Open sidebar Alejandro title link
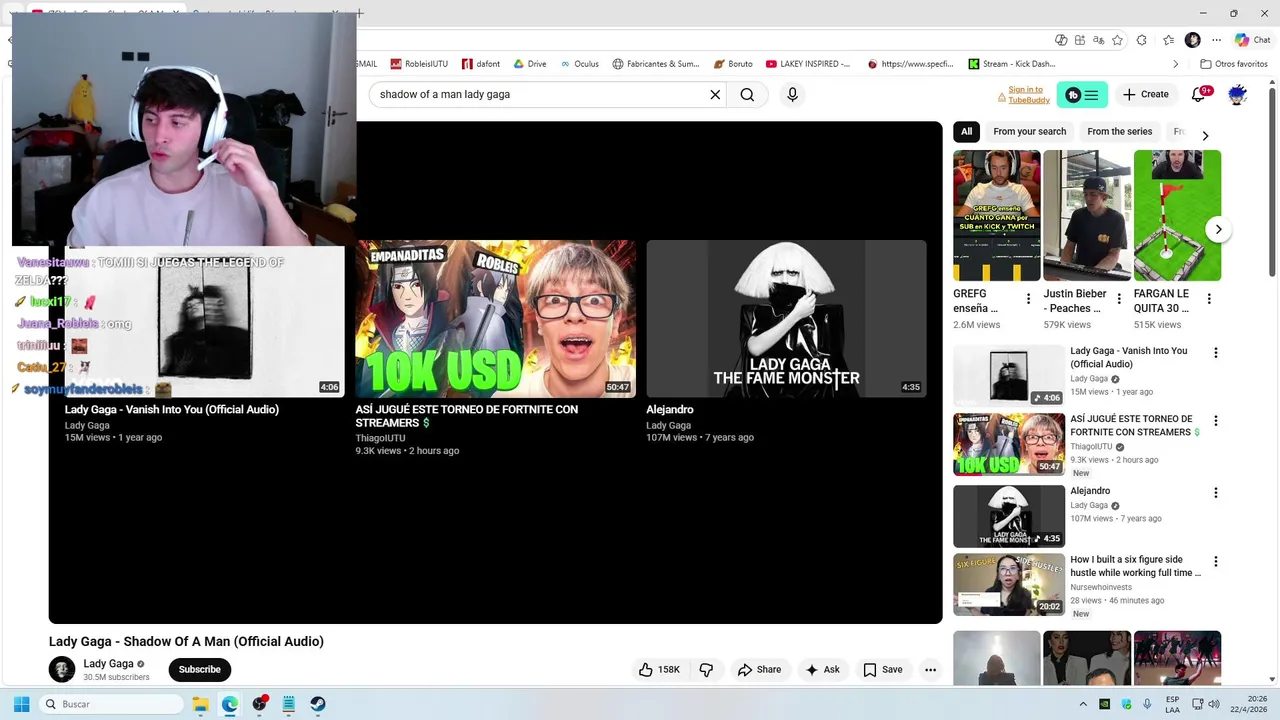1280x720 pixels. tap(1090, 491)
